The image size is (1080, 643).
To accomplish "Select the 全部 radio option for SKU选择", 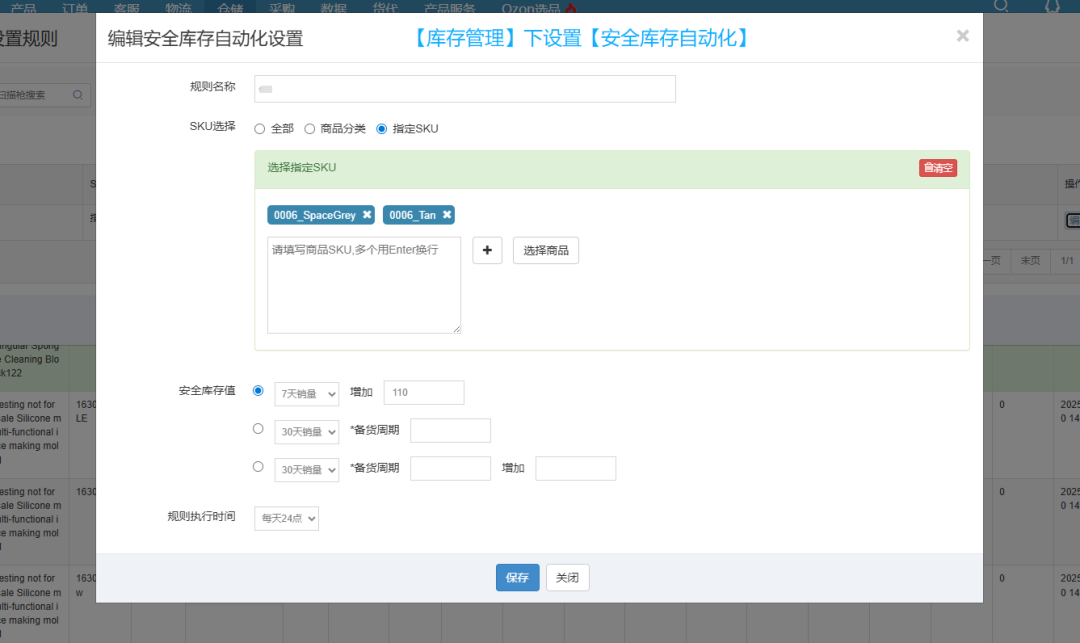I will pyautogui.click(x=260, y=128).
